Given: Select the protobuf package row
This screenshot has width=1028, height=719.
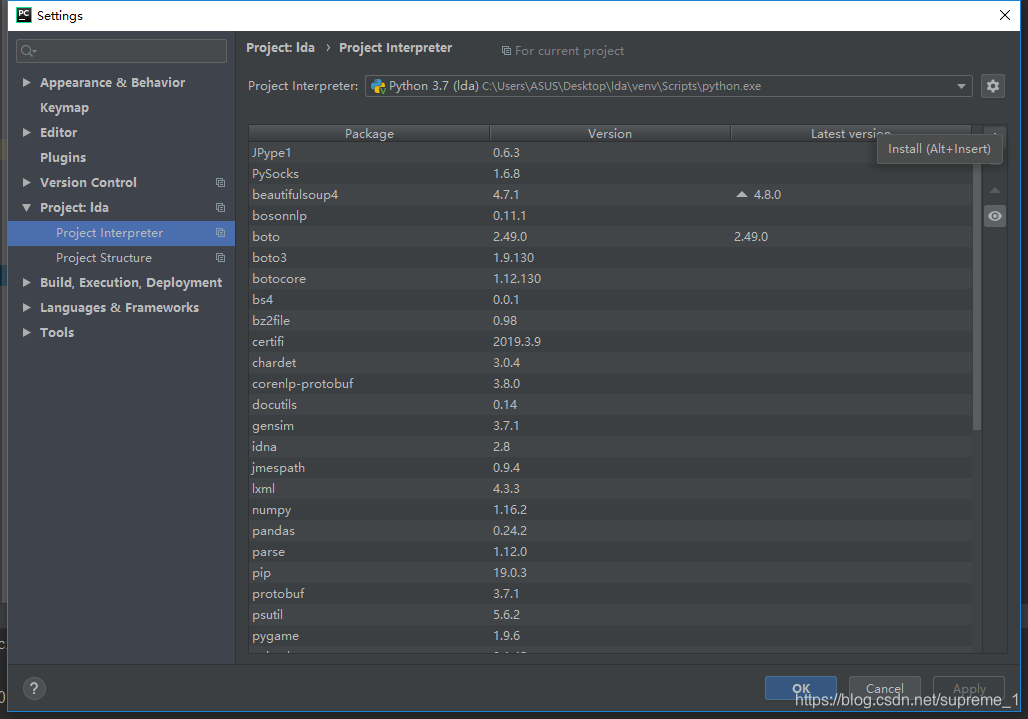Looking at the screenshot, I should pos(610,594).
